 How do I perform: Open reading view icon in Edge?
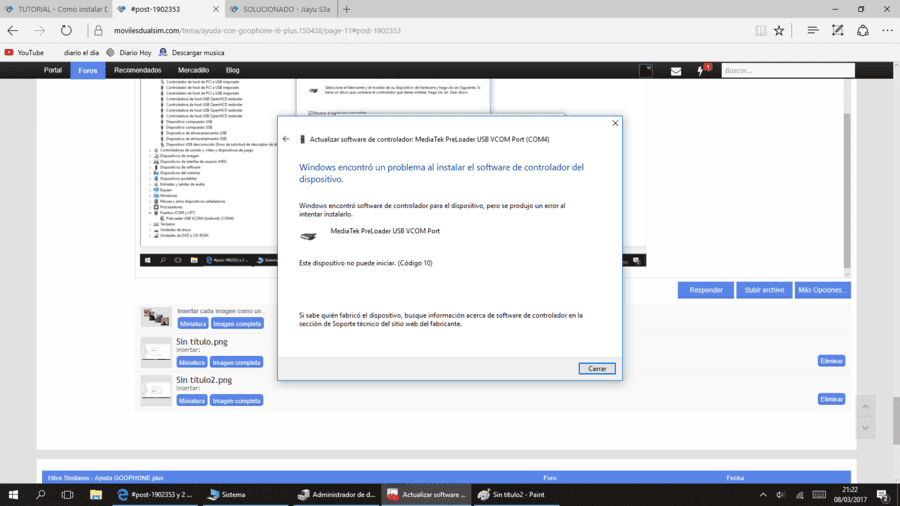[761, 30]
